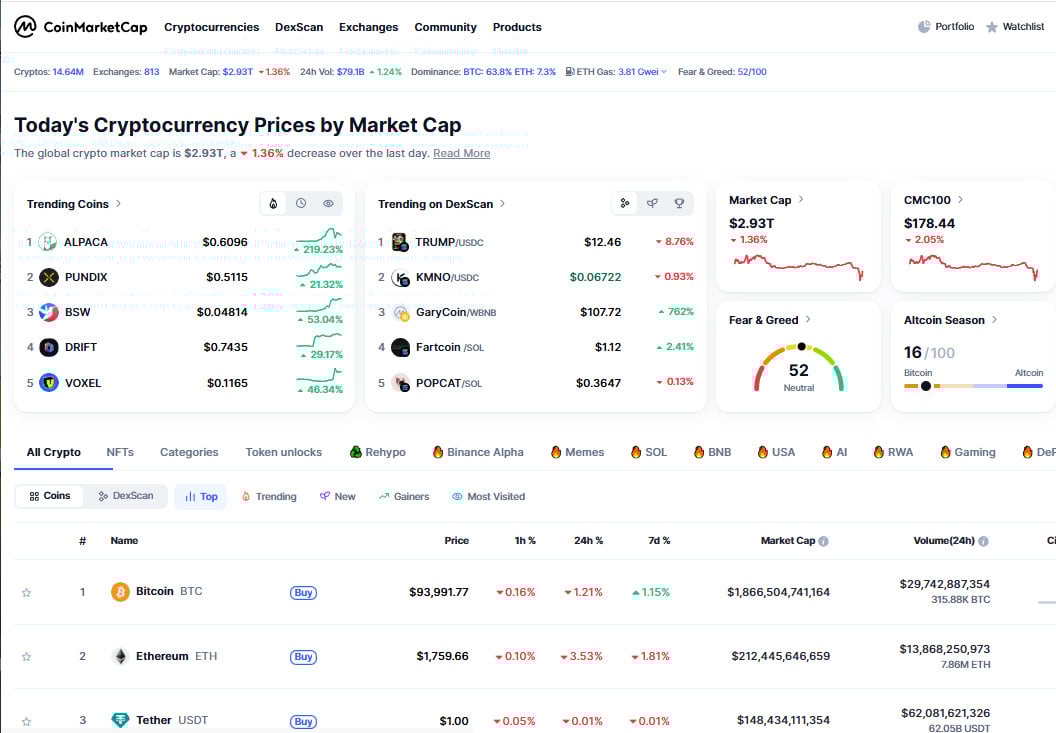Select the eye filter in Trending Coins

click(x=328, y=203)
